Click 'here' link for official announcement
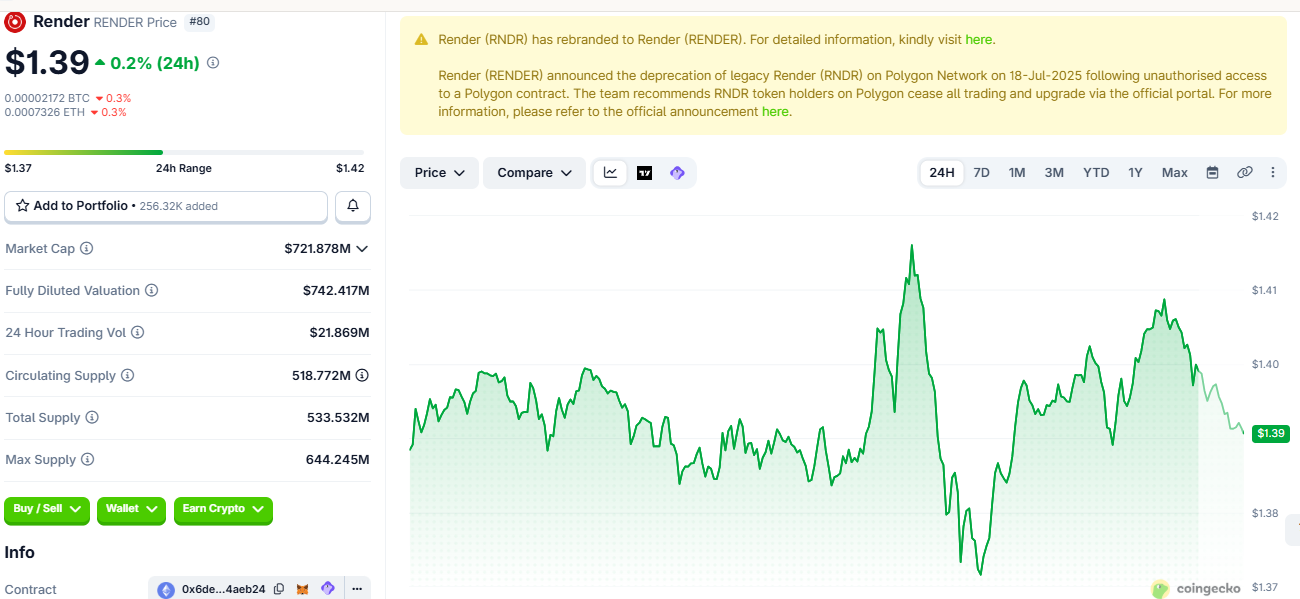The width and height of the screenshot is (1300, 599). pyautogui.click(x=775, y=111)
